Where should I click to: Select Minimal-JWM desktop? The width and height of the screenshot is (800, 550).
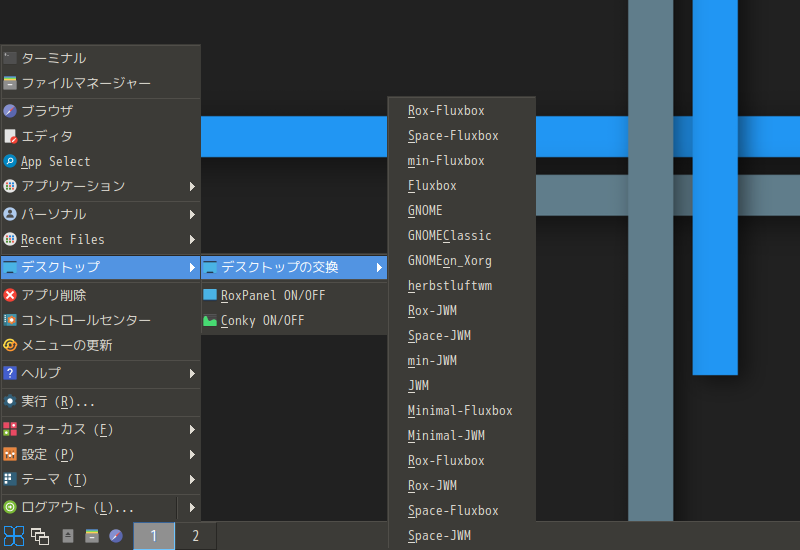click(462, 436)
